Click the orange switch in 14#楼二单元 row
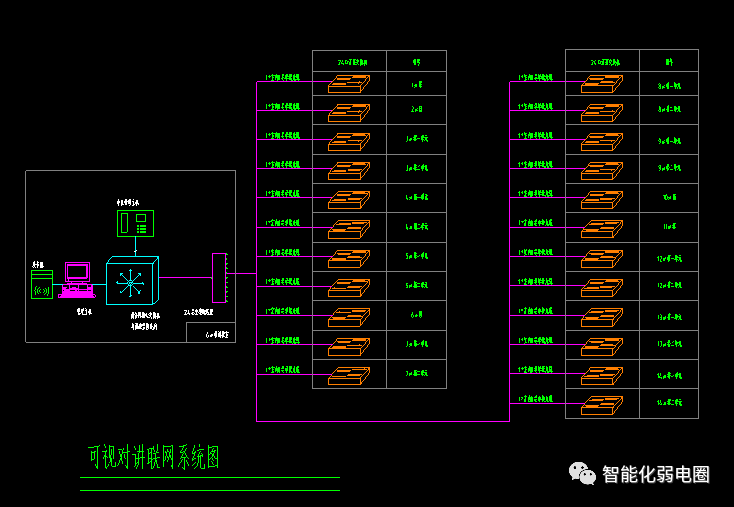Viewport: 734px width, 507px height. [602, 405]
